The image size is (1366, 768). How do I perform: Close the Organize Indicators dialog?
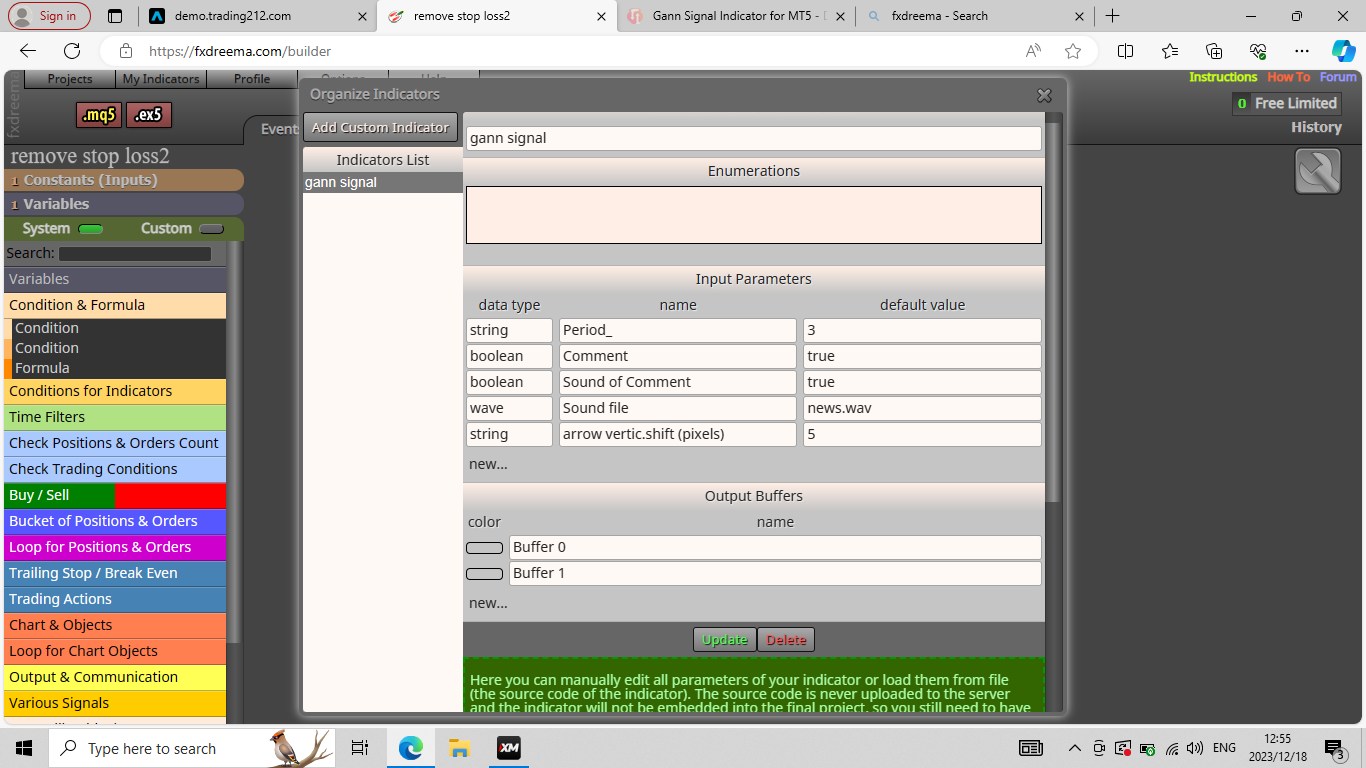(x=1044, y=95)
